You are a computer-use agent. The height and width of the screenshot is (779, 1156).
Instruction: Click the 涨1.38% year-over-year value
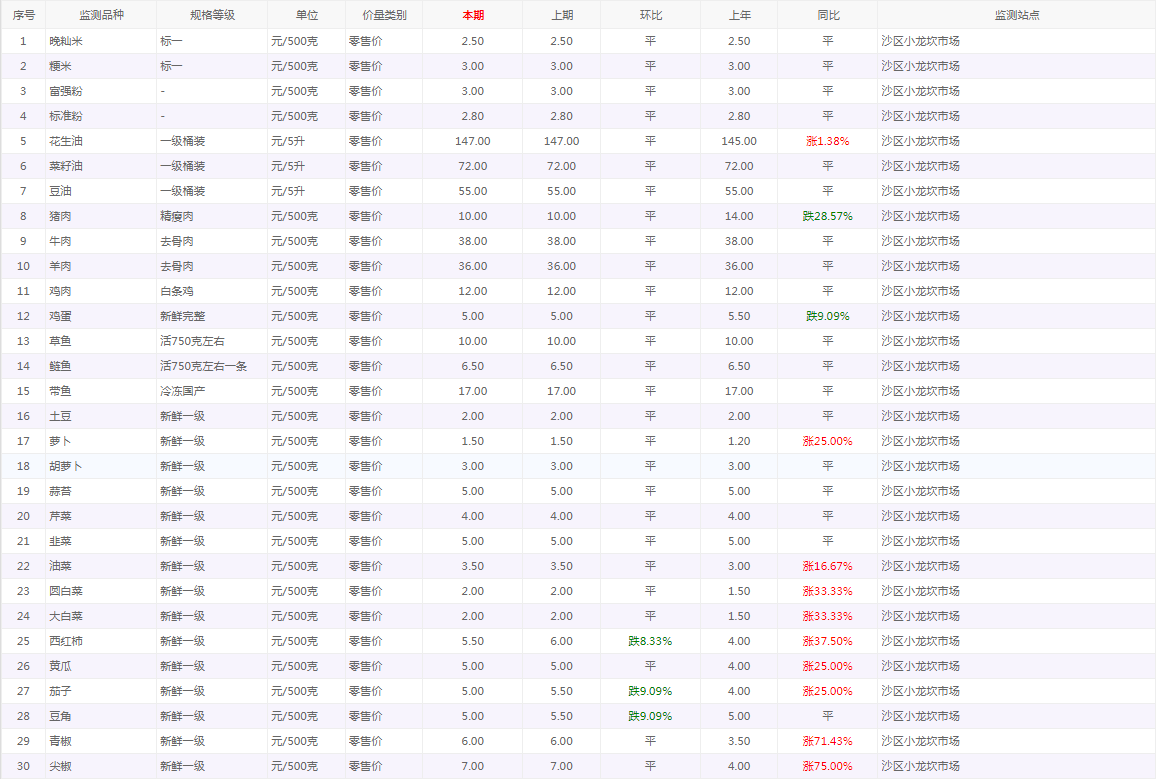point(827,141)
